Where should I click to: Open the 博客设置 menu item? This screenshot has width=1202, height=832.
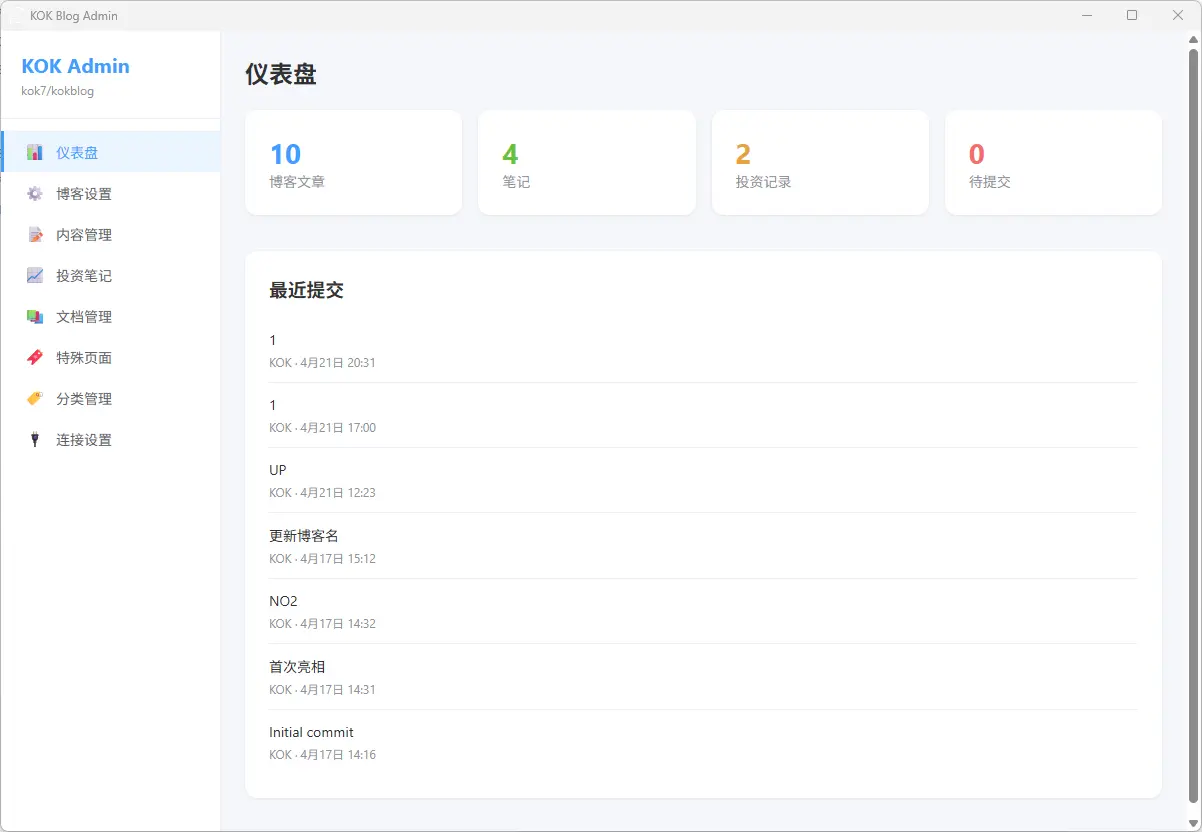click(84, 194)
